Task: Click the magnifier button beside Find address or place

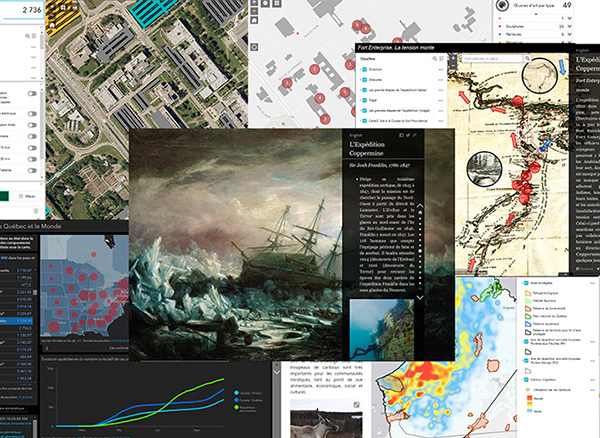Action: click(x=527, y=59)
